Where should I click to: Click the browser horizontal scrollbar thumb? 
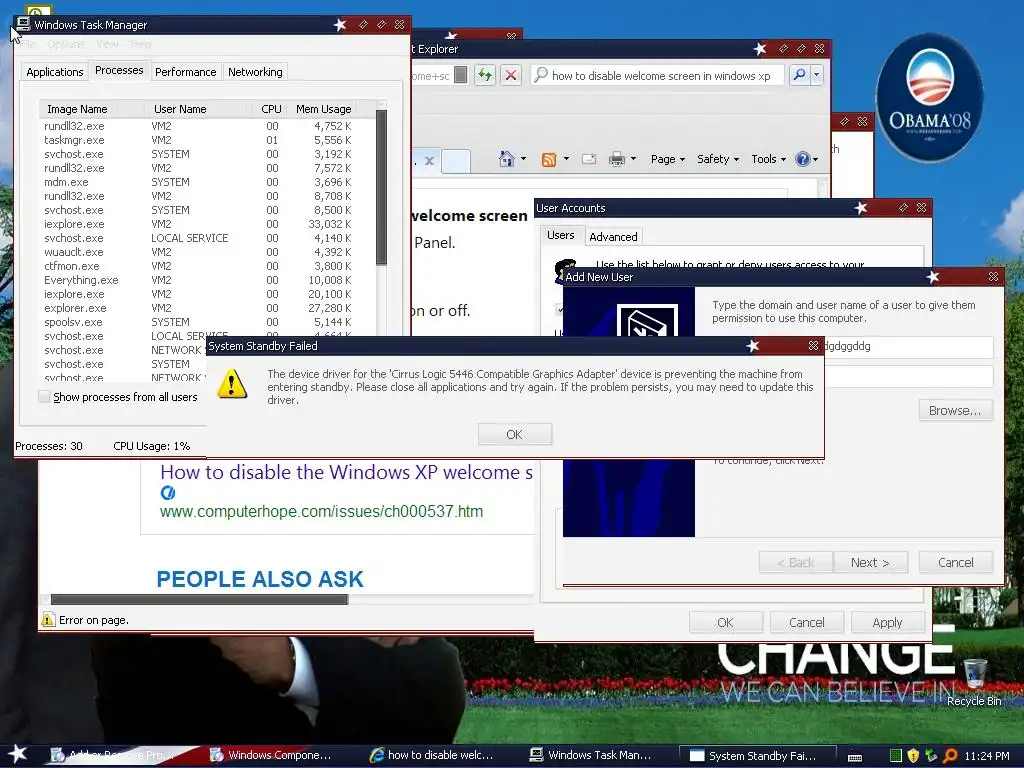199,599
